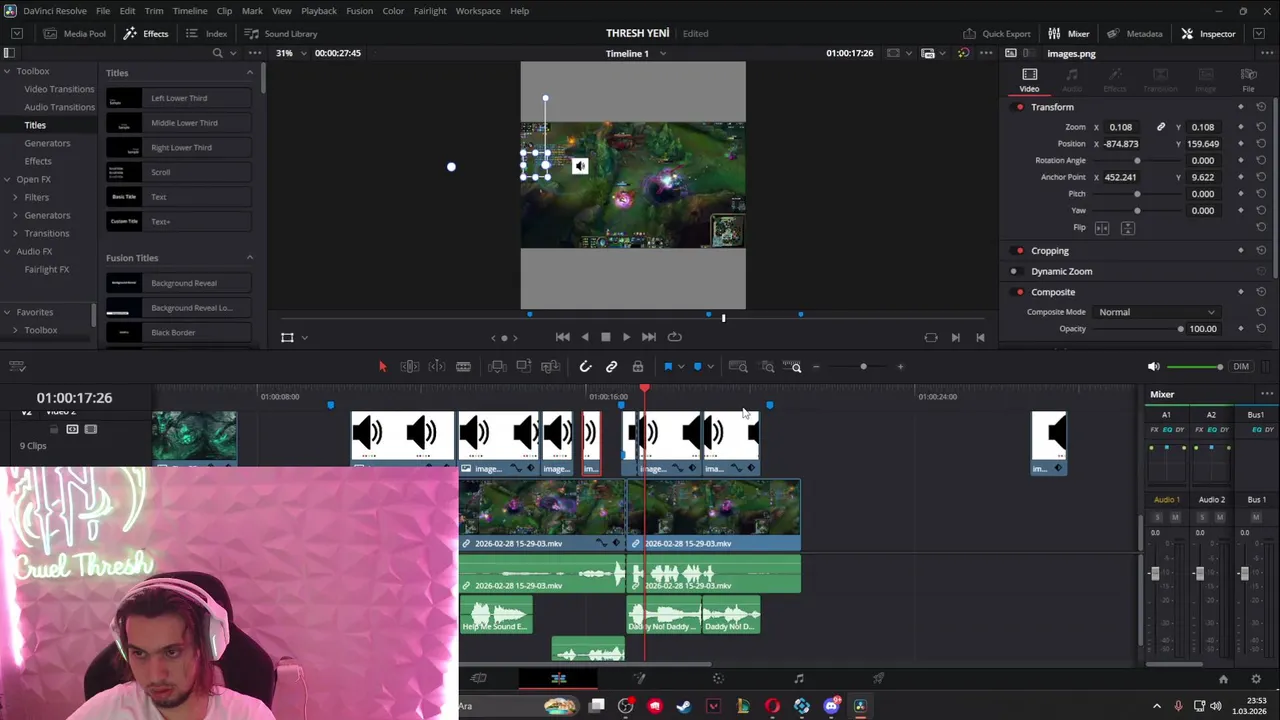Click the Overwrite Clip tool

click(523, 367)
